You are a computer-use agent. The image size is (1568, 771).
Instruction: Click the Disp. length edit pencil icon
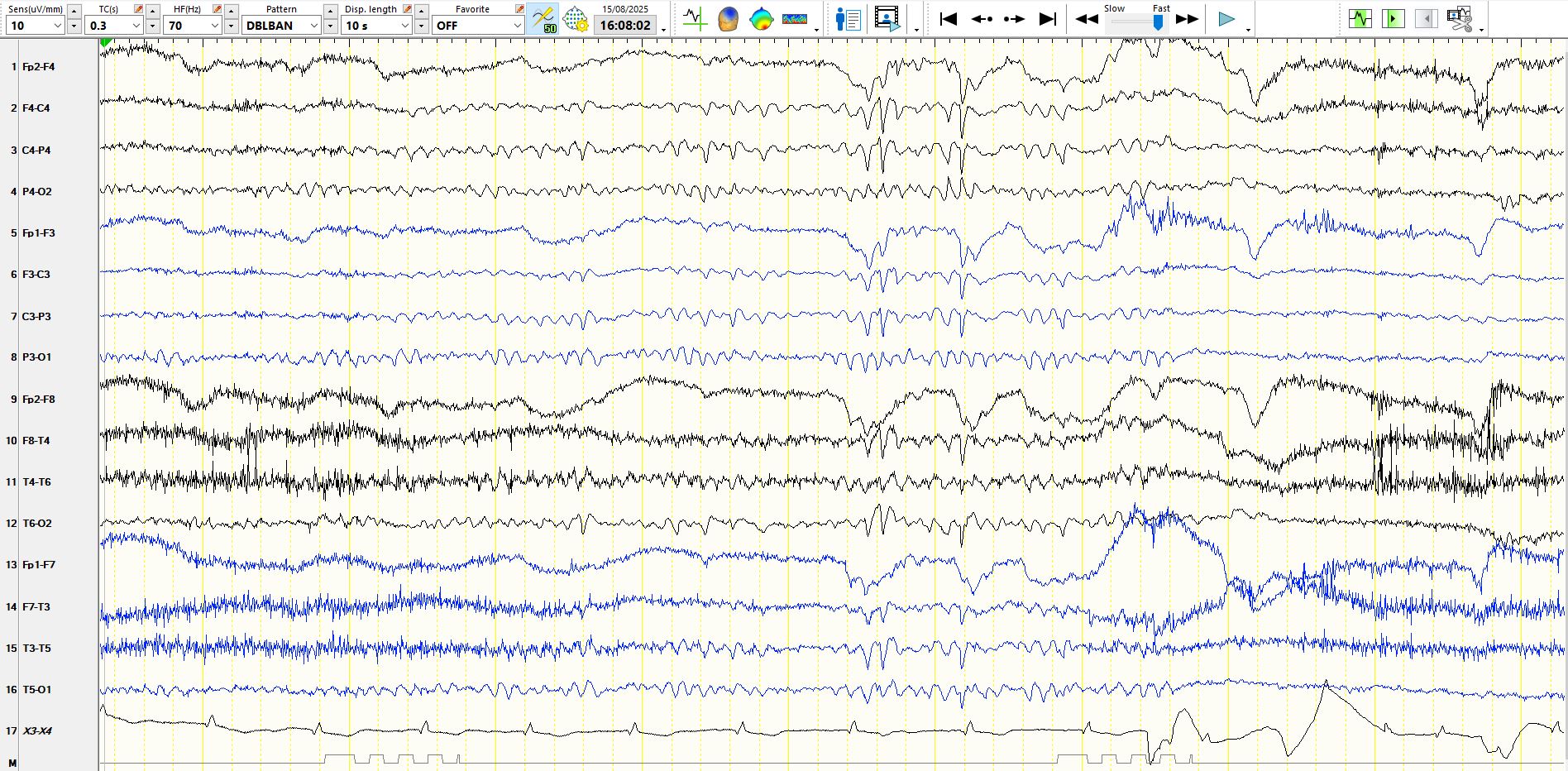point(407,9)
